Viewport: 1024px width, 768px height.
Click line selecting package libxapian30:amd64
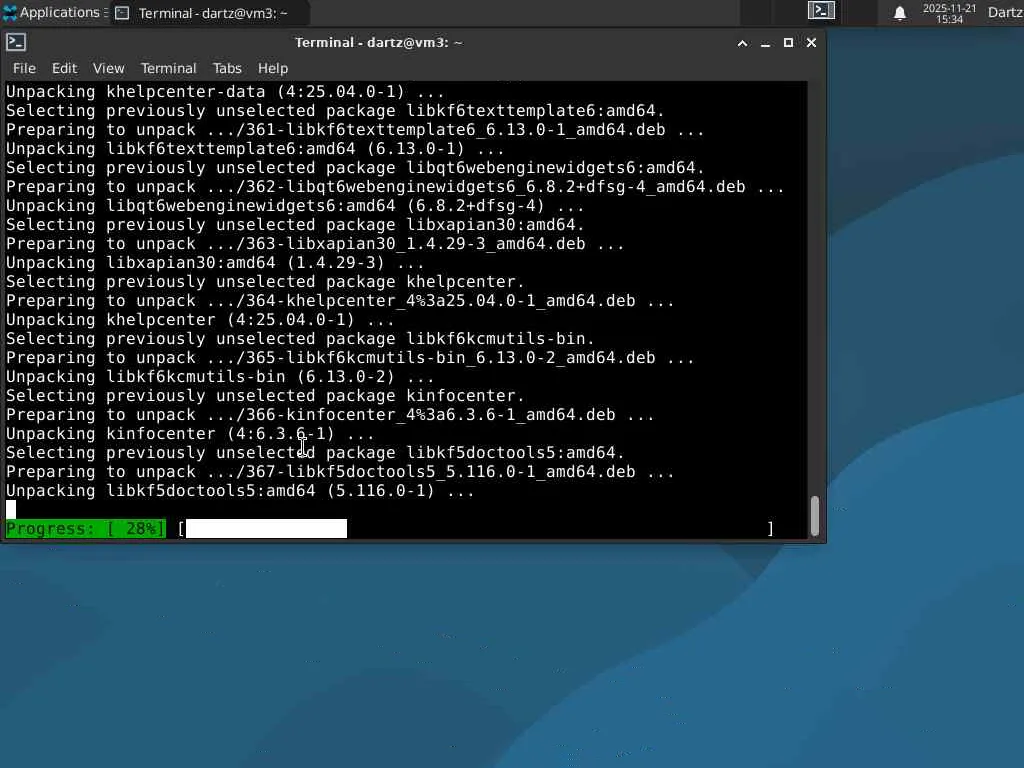295,224
